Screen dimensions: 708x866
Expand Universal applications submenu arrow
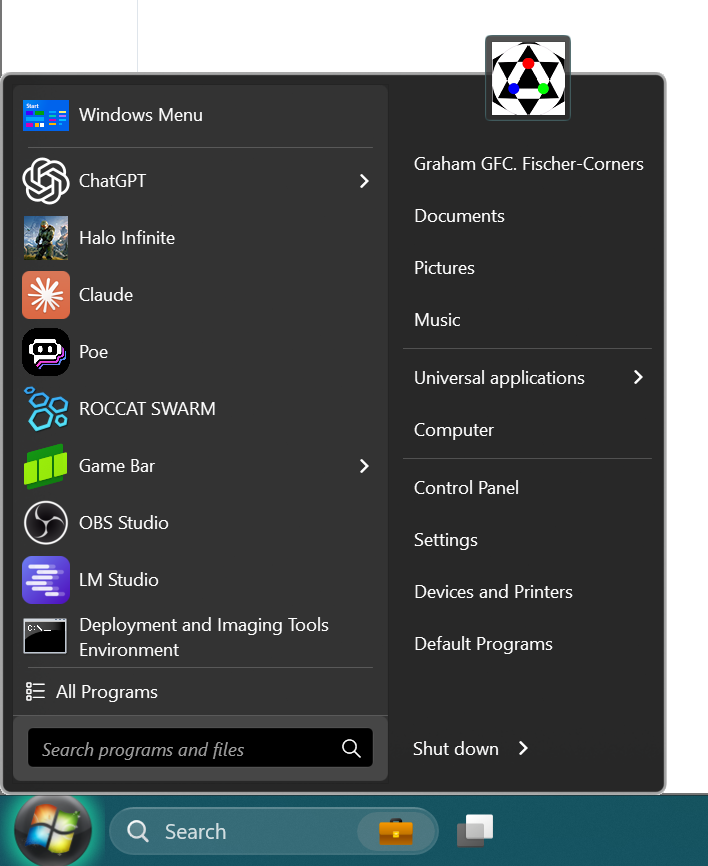pos(638,378)
